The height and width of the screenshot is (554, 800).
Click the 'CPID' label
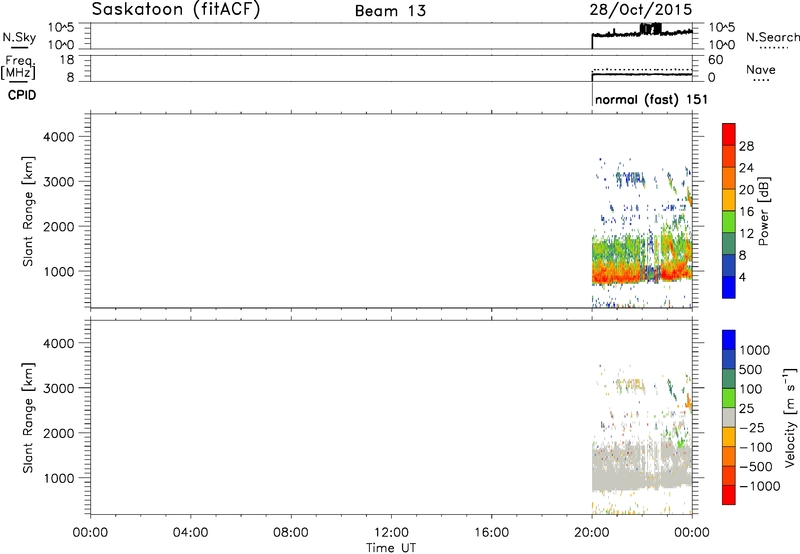coord(22,95)
